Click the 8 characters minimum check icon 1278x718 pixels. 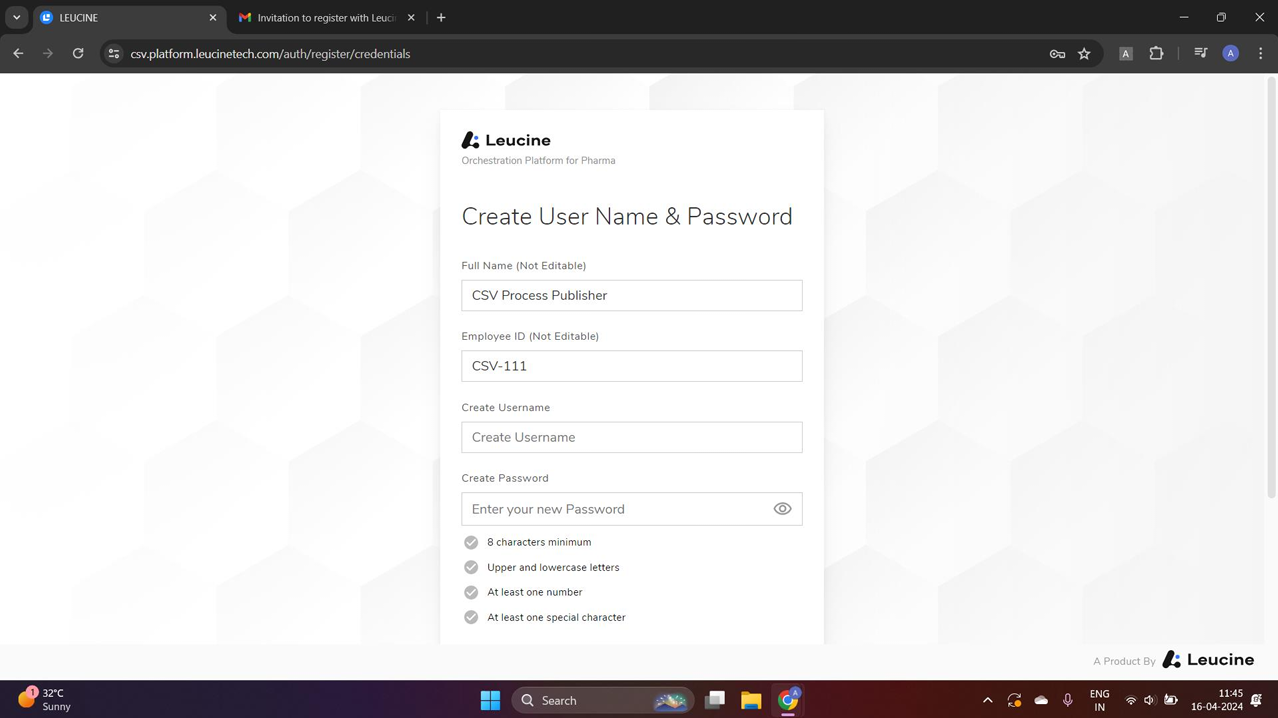click(471, 542)
